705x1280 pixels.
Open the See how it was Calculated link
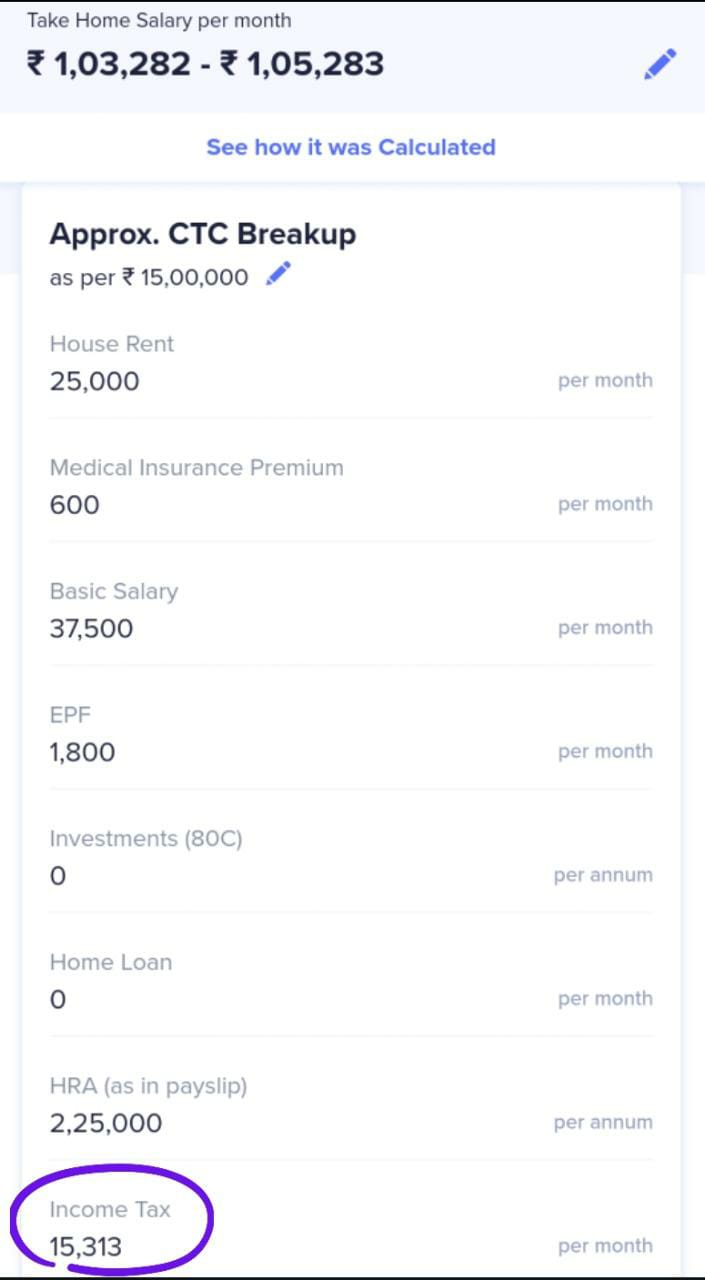(351, 147)
